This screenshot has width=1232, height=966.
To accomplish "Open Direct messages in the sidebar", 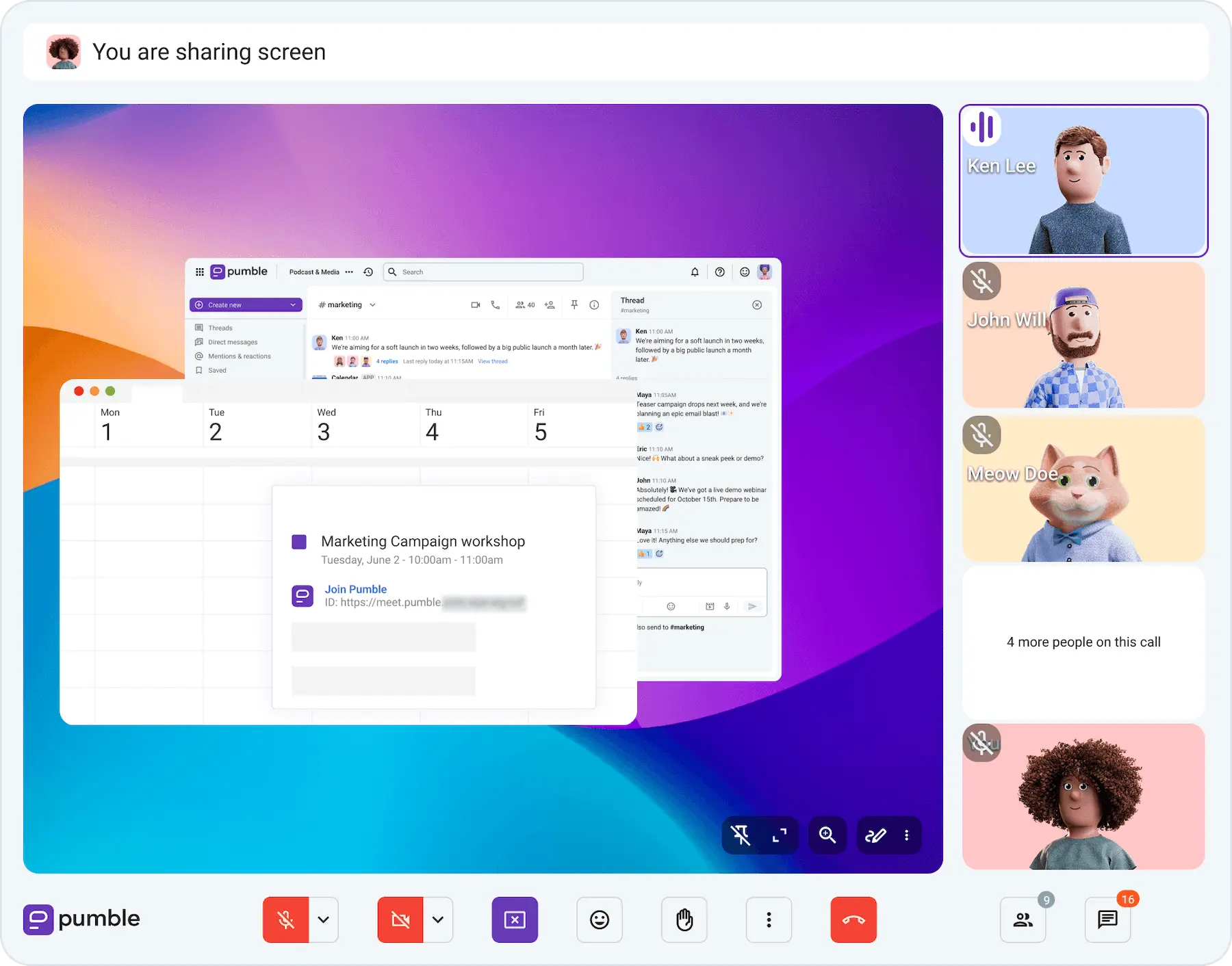I will [233, 342].
